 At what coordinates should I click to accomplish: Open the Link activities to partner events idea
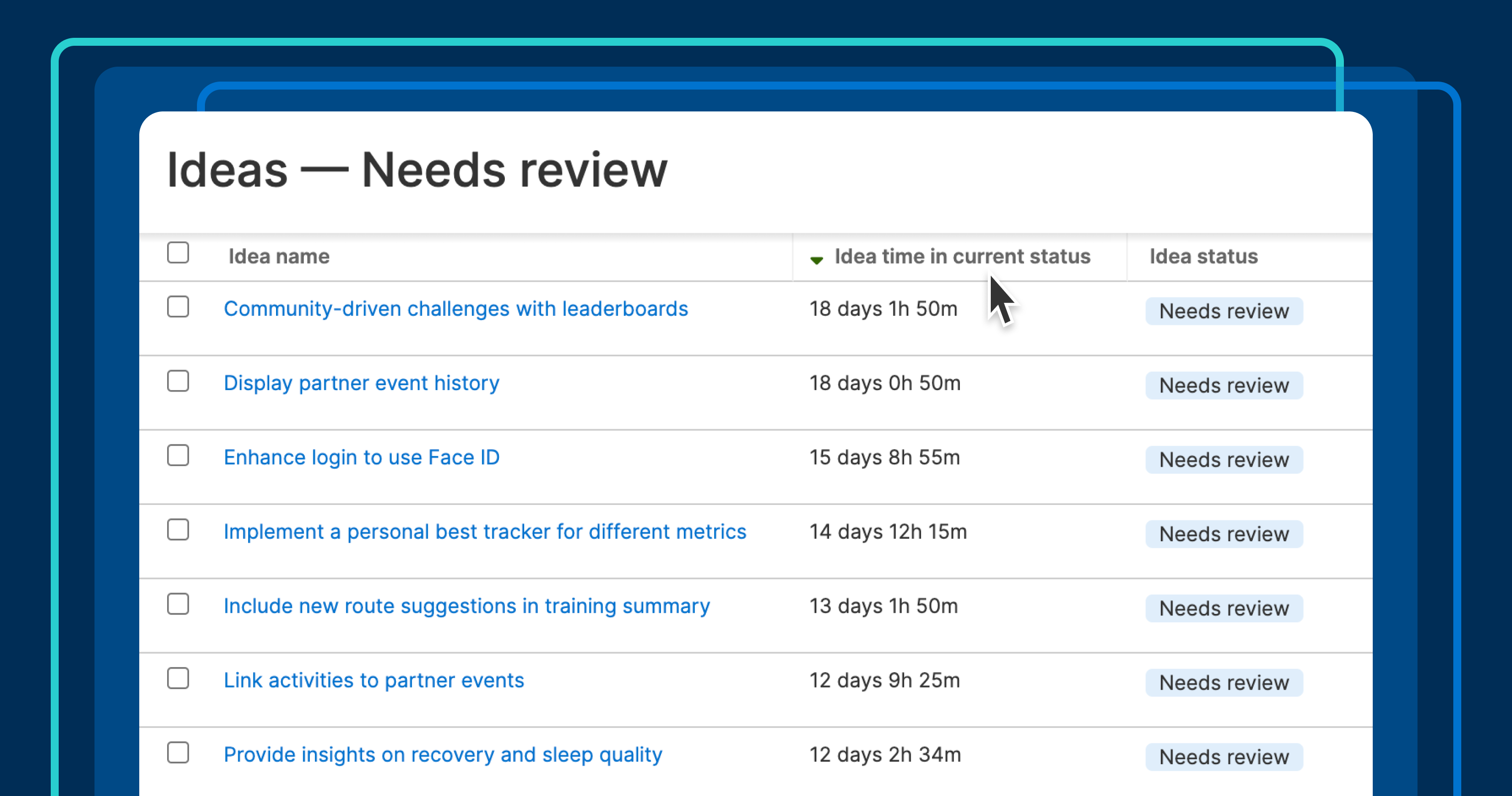point(374,681)
